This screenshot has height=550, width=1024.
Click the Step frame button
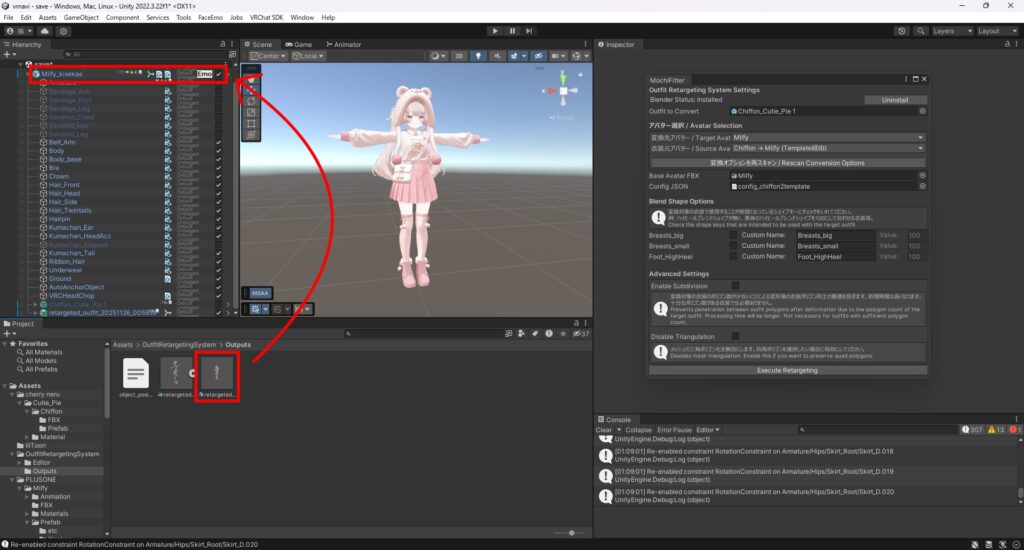coord(531,31)
